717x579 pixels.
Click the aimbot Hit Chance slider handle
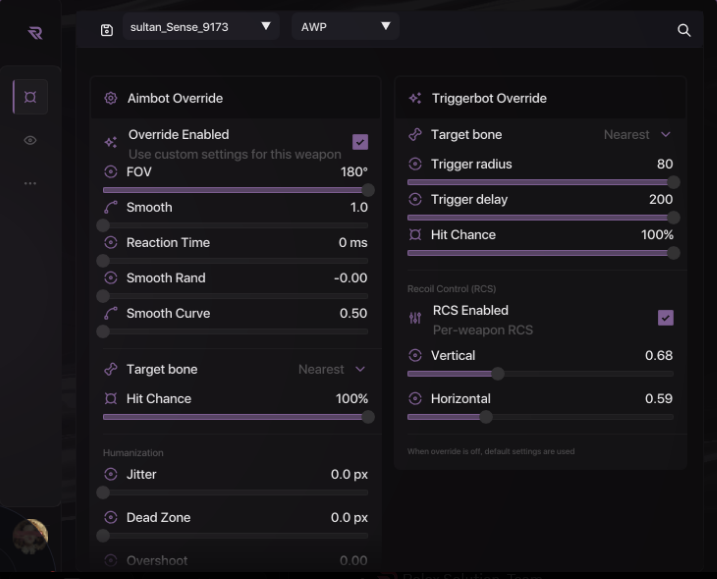coord(368,417)
